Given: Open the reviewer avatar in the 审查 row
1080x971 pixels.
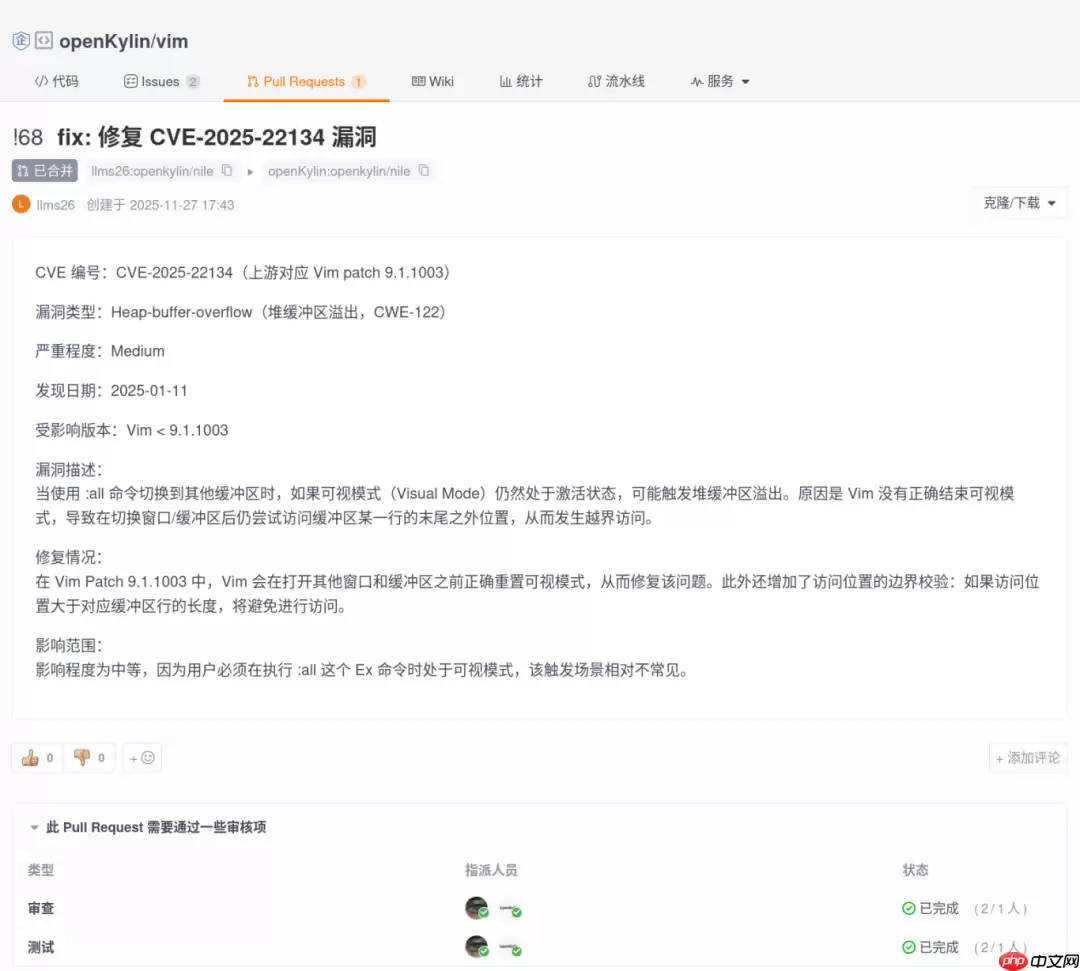Looking at the screenshot, I should tap(477, 907).
